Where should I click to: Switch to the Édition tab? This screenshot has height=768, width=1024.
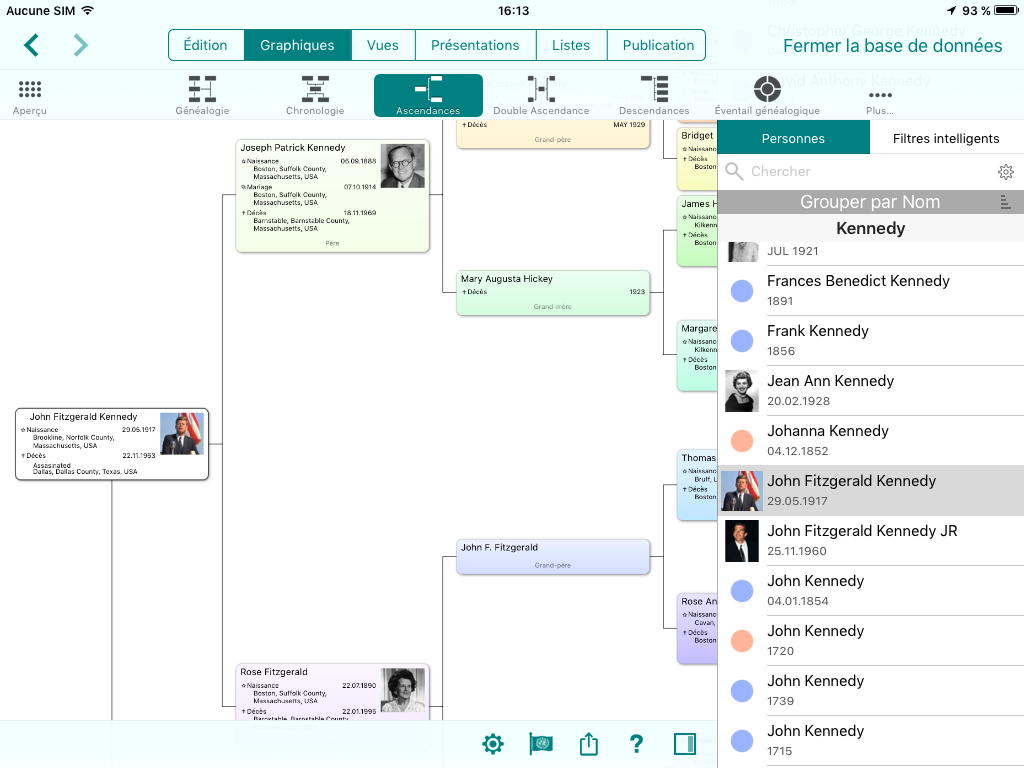pyautogui.click(x=206, y=45)
